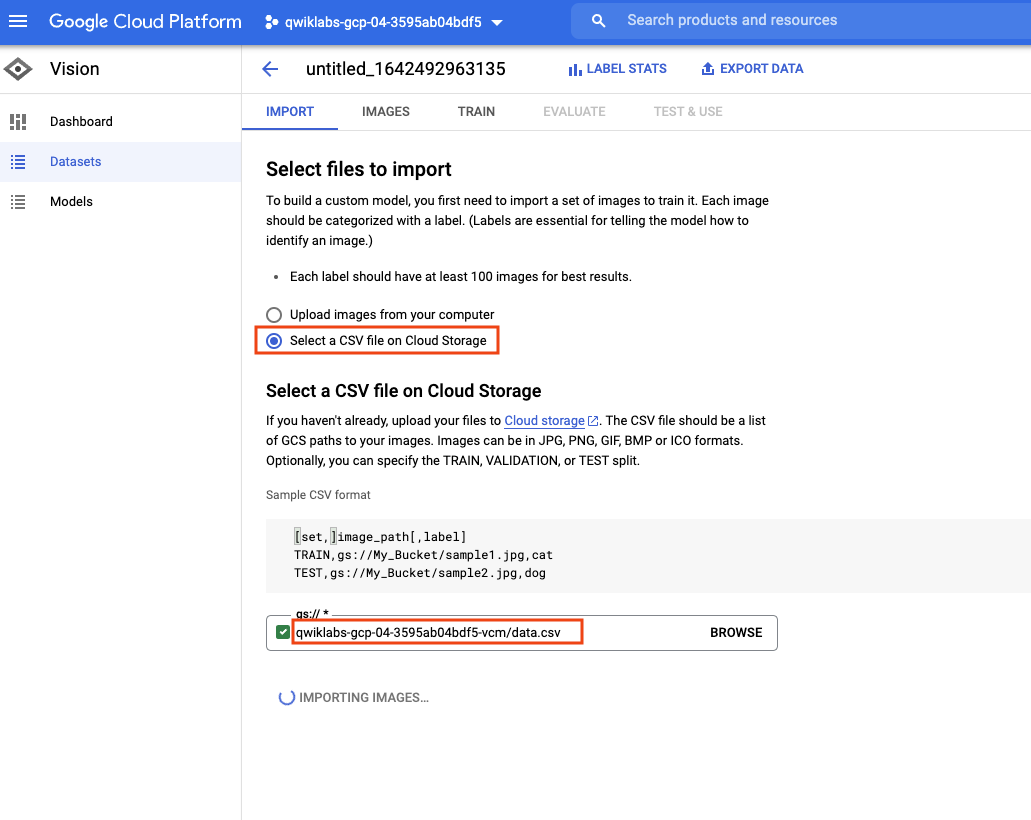Click the external link icon after Cloud storage
This screenshot has height=820, width=1031.
click(593, 421)
